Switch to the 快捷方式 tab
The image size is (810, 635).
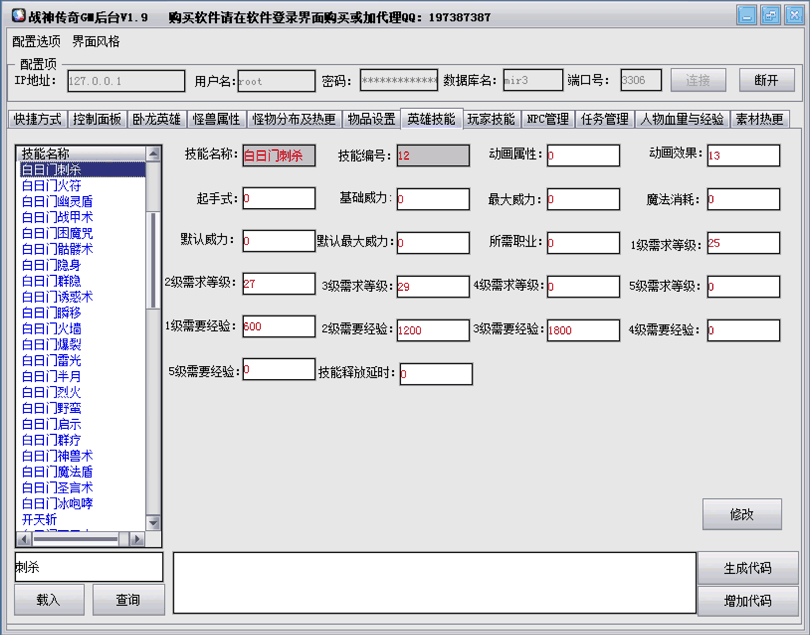(x=37, y=119)
